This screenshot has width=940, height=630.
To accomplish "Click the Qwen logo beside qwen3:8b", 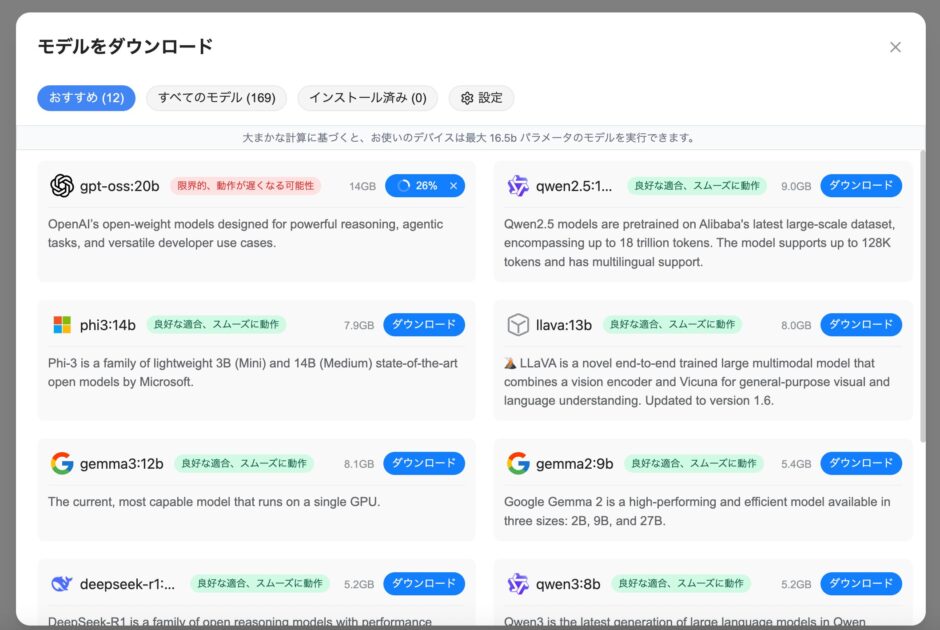I will (518, 584).
